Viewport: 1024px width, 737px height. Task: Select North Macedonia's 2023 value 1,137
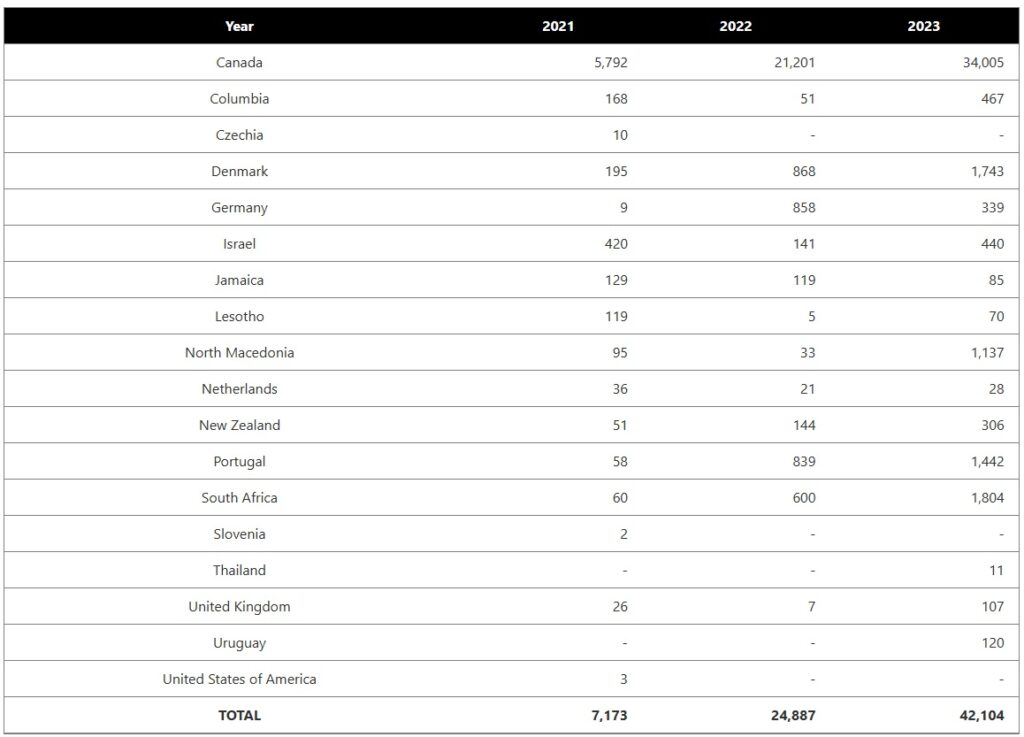[986, 353]
